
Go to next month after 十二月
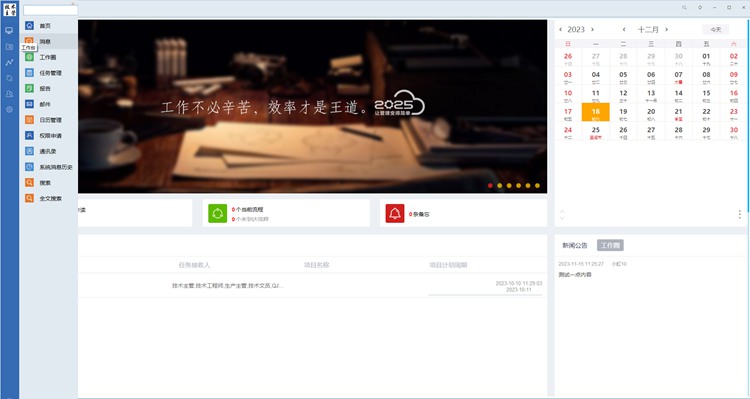(x=667, y=30)
